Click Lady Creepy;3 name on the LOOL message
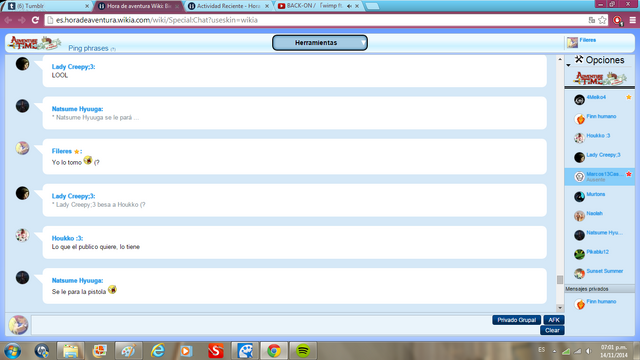Screen dimensions: 640x360 click(x=73, y=67)
